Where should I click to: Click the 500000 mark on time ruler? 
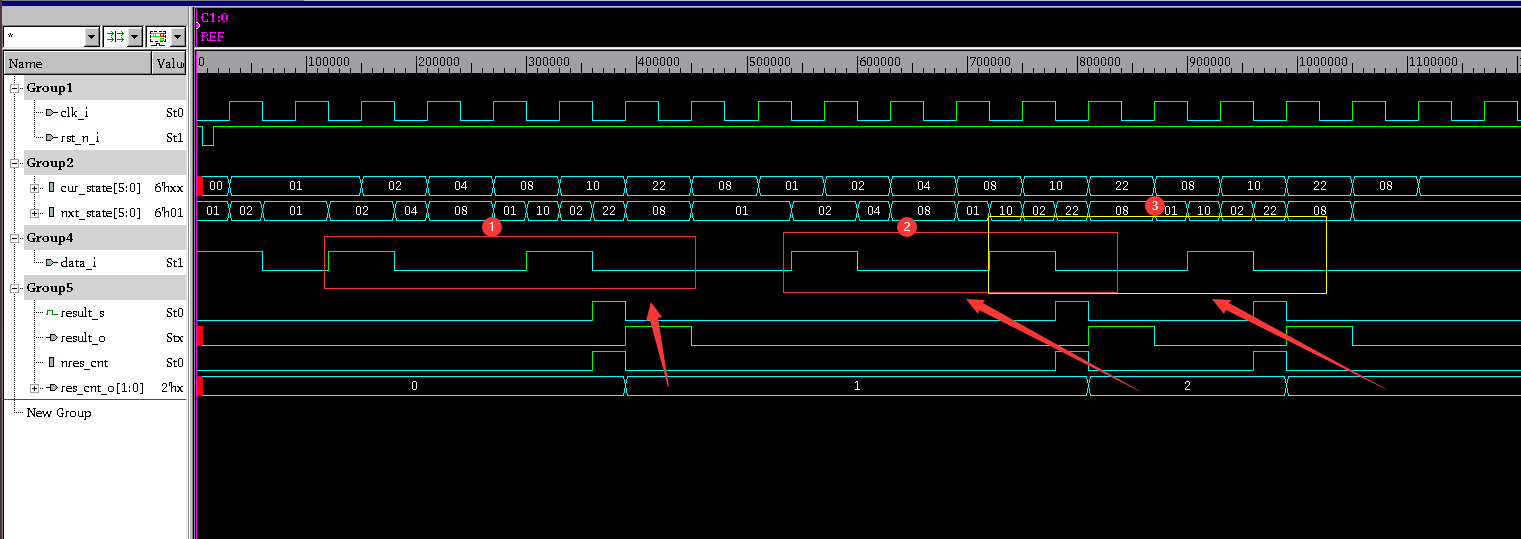tap(768, 61)
